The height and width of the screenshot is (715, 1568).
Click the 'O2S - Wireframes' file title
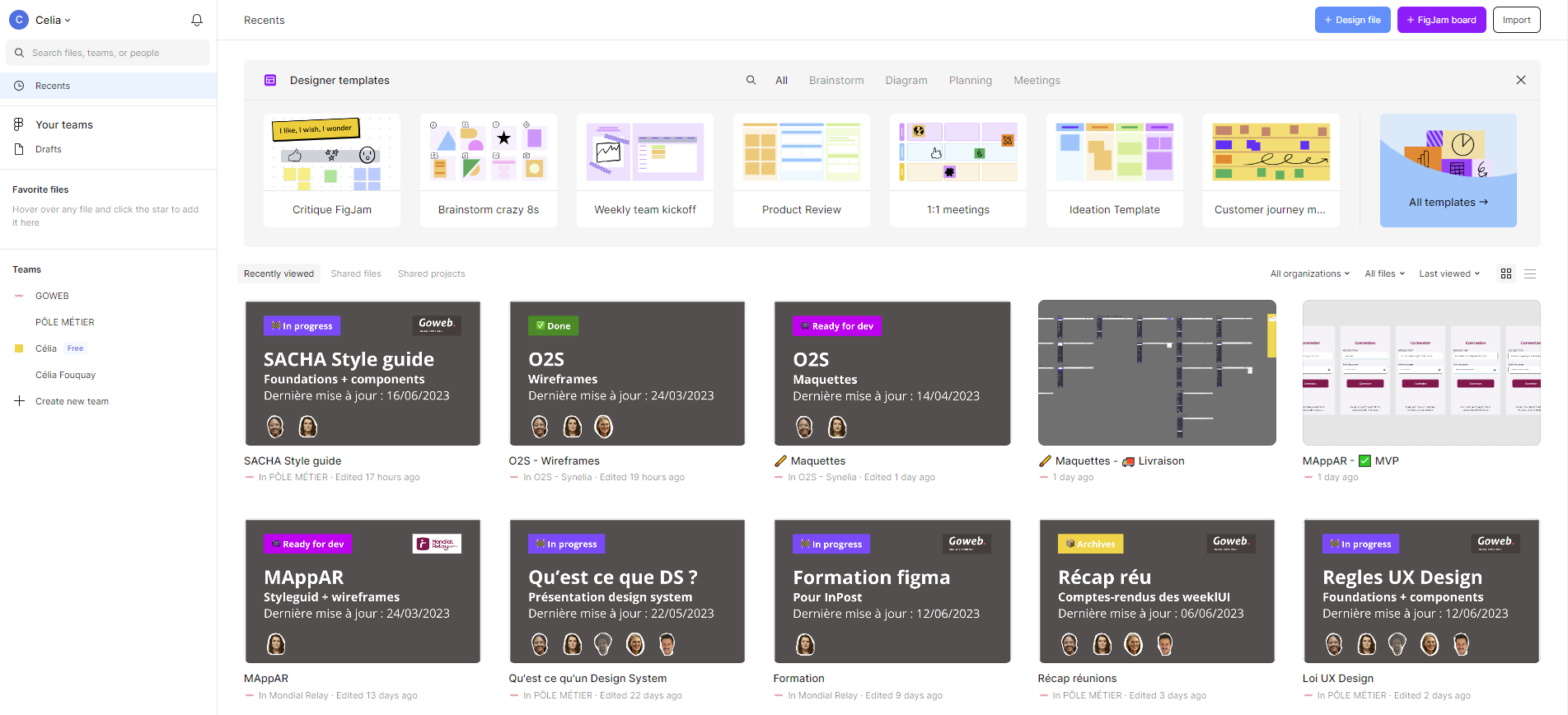click(554, 460)
